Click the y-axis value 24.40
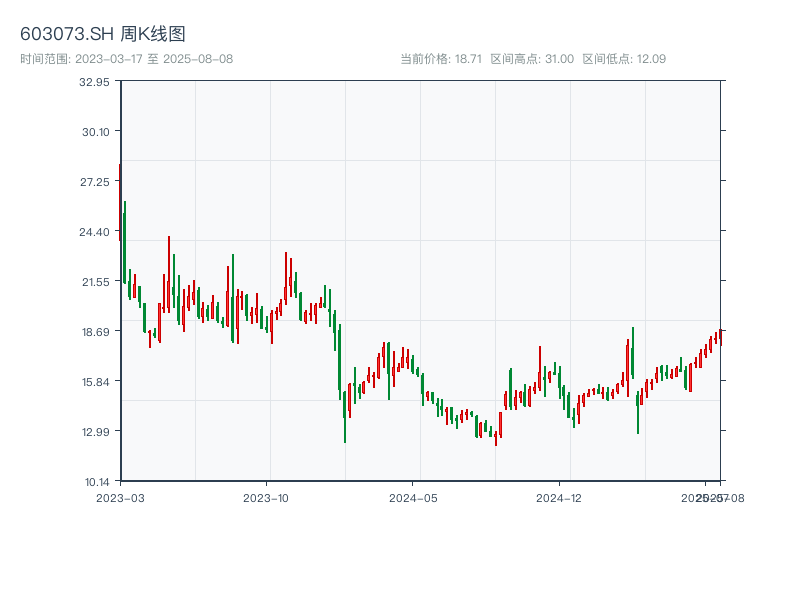Image resolution: width=800 pixels, height=600 pixels. [94, 232]
